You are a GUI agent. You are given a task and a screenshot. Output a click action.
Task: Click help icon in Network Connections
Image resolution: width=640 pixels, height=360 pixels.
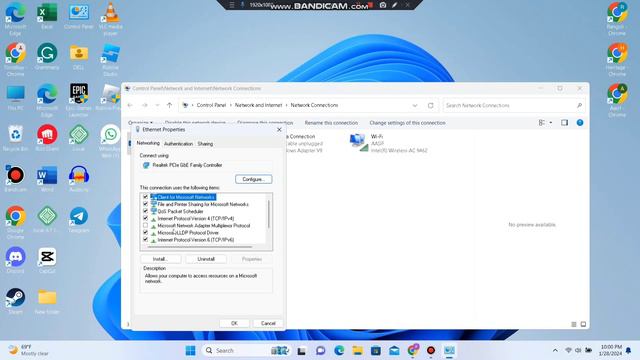(x=580, y=122)
